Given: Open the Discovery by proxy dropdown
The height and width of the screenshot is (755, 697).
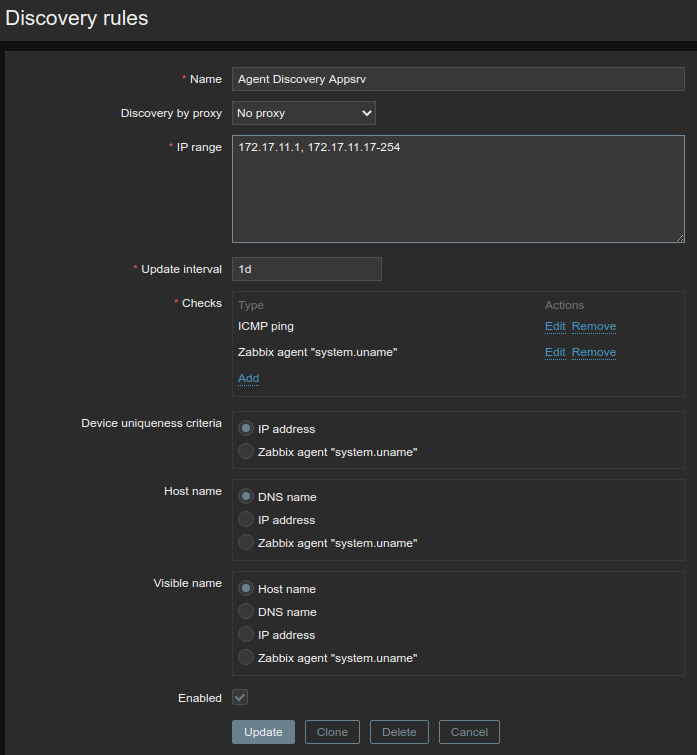Looking at the screenshot, I should 304,113.
